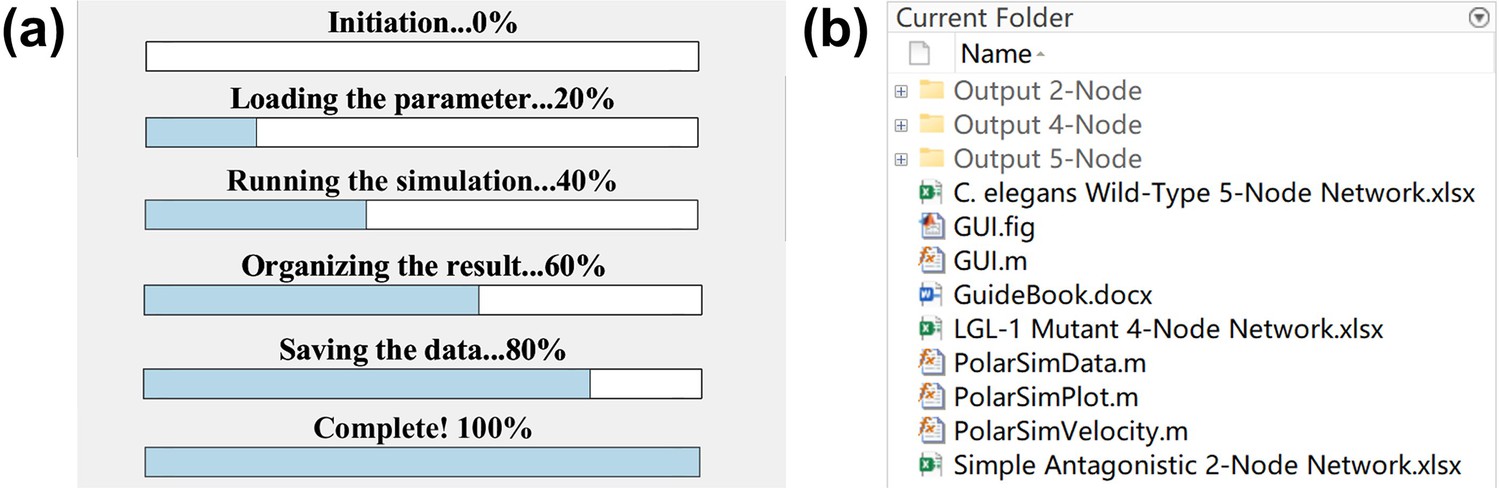
Task: Click the Saving the data 80% progress bar
Action: coord(422,384)
